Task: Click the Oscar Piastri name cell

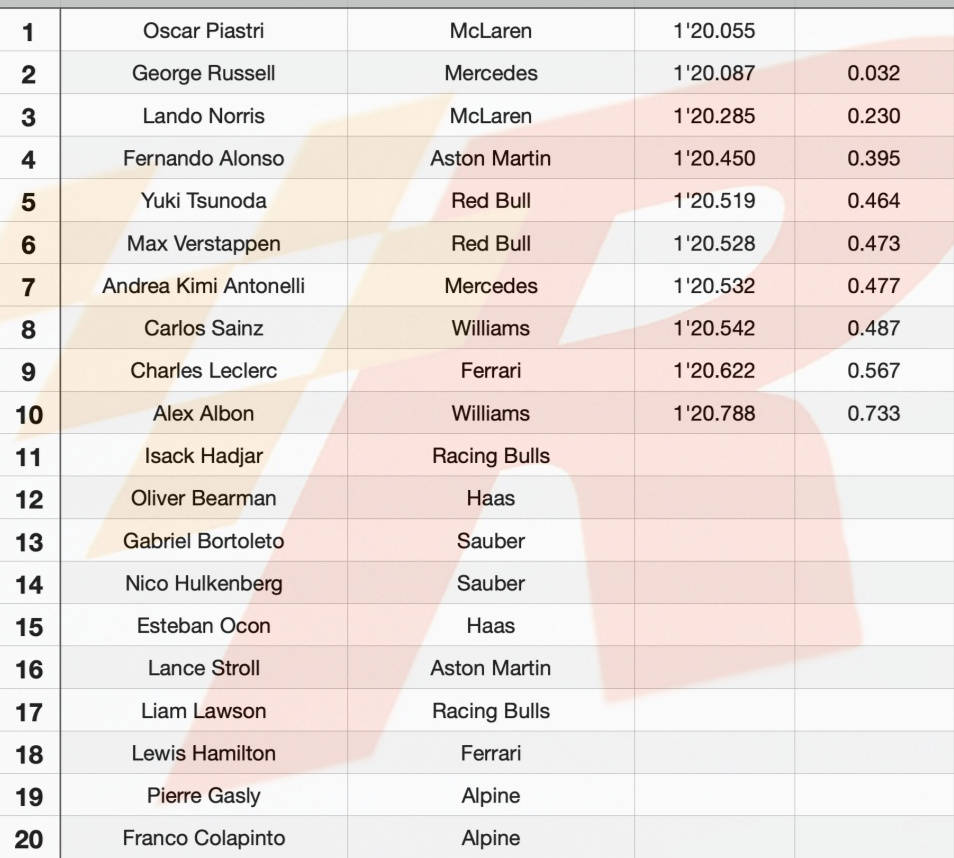Action: pos(204,31)
